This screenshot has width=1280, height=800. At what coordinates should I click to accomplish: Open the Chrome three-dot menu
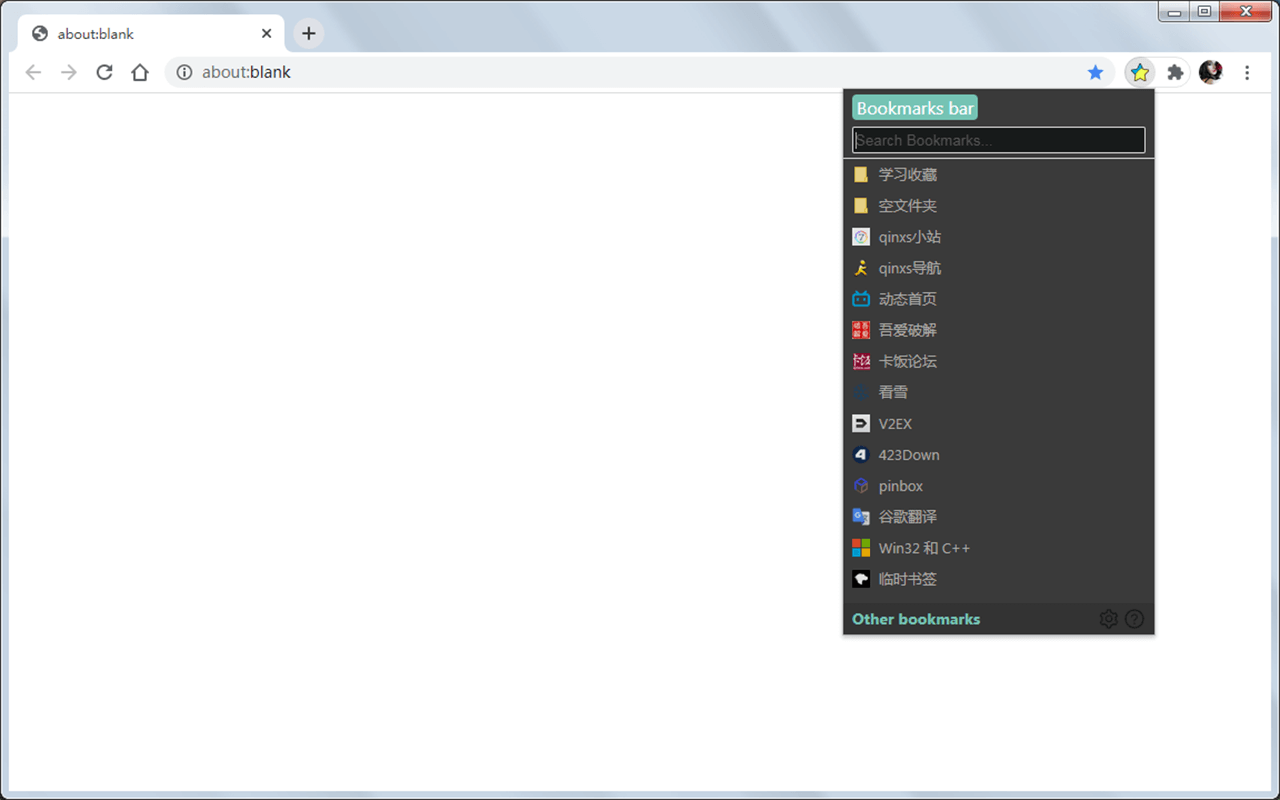pos(1247,72)
